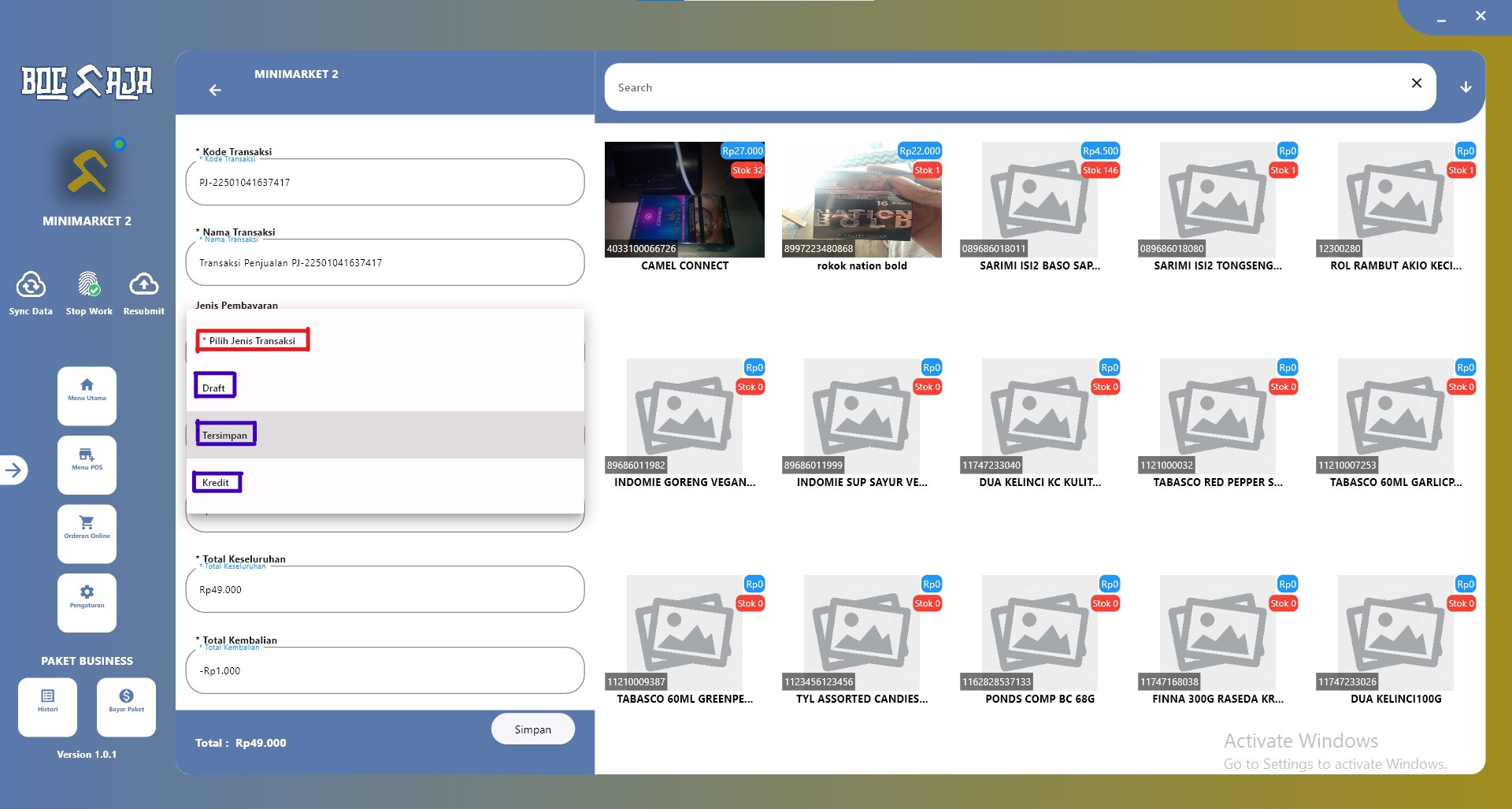The image size is (1512, 809).
Task: Select DUA KELINCI100G product
Action: point(1395,633)
